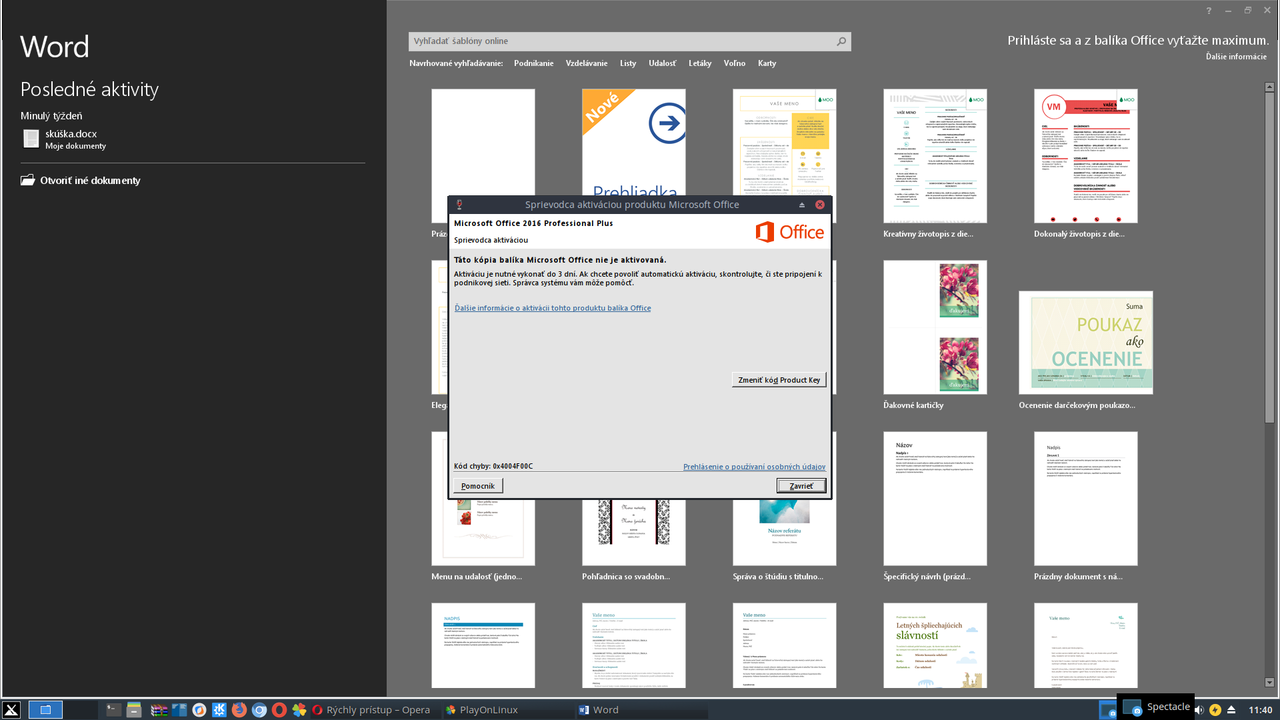This screenshot has width=1280, height=720.
Task: Launch Firefox from the taskbar
Action: pyautogui.click(x=239, y=710)
